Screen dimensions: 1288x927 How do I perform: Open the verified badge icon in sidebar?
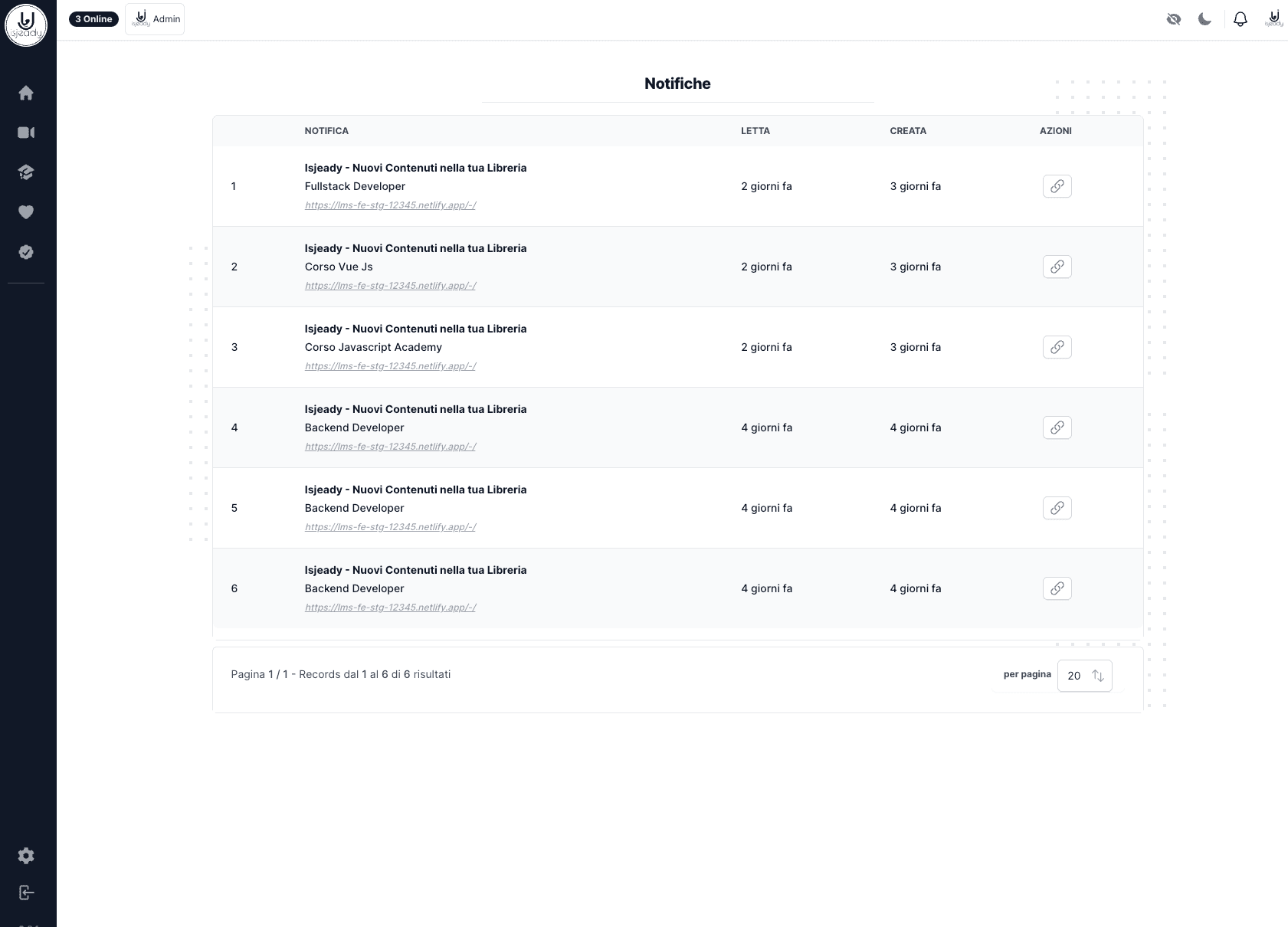pyautogui.click(x=26, y=252)
